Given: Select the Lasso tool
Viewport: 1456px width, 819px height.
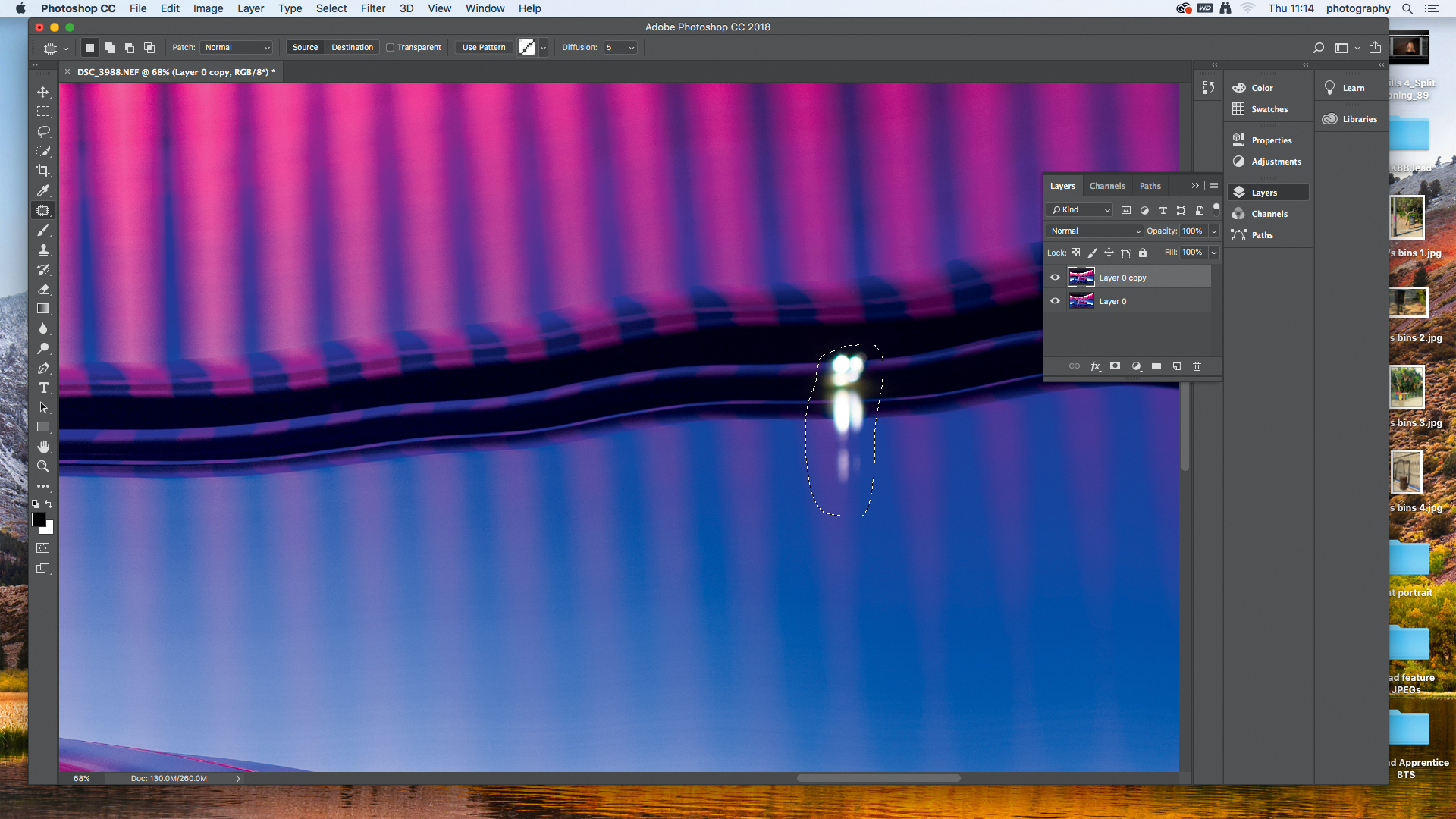Looking at the screenshot, I should [43, 131].
